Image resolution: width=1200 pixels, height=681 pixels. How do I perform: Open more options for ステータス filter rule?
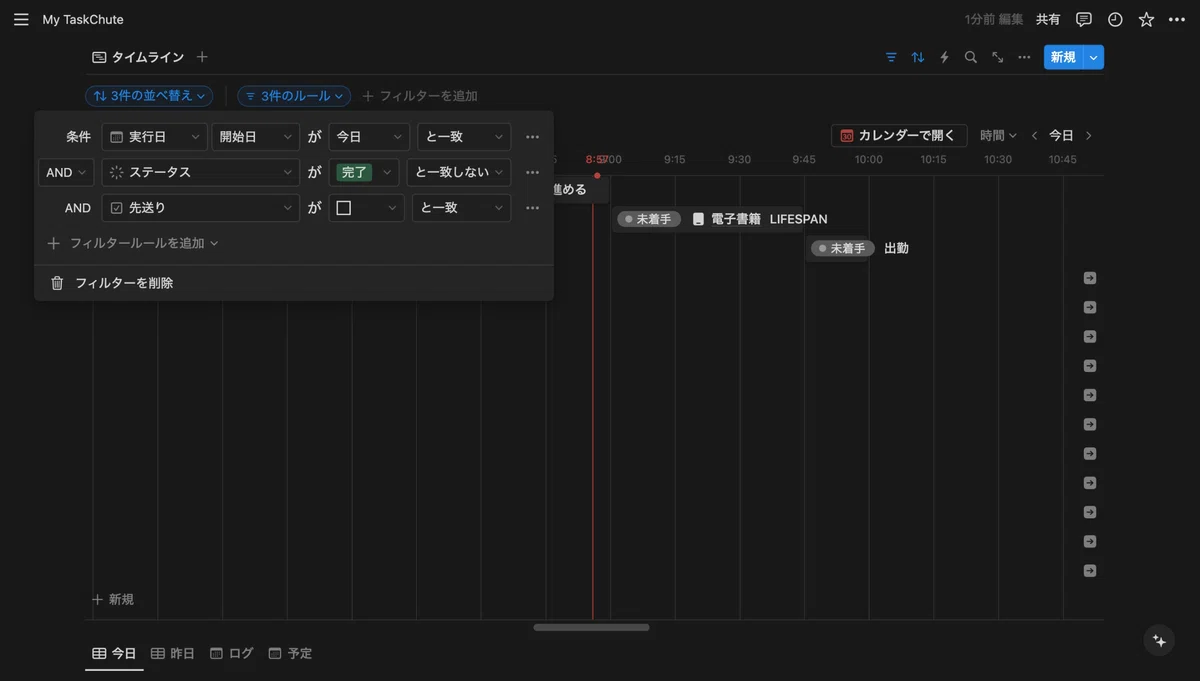tap(532, 172)
